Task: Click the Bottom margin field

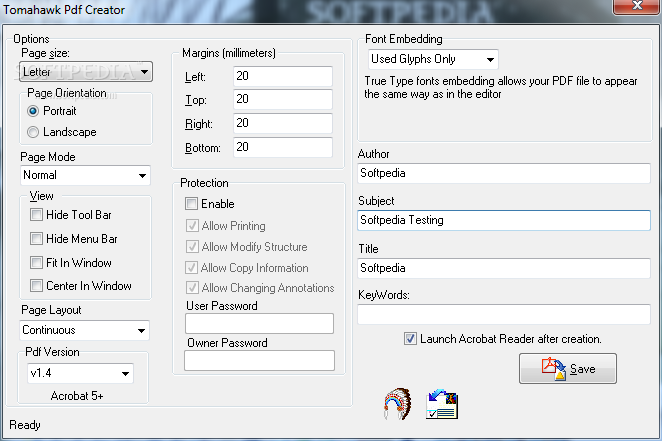Action: [x=283, y=147]
